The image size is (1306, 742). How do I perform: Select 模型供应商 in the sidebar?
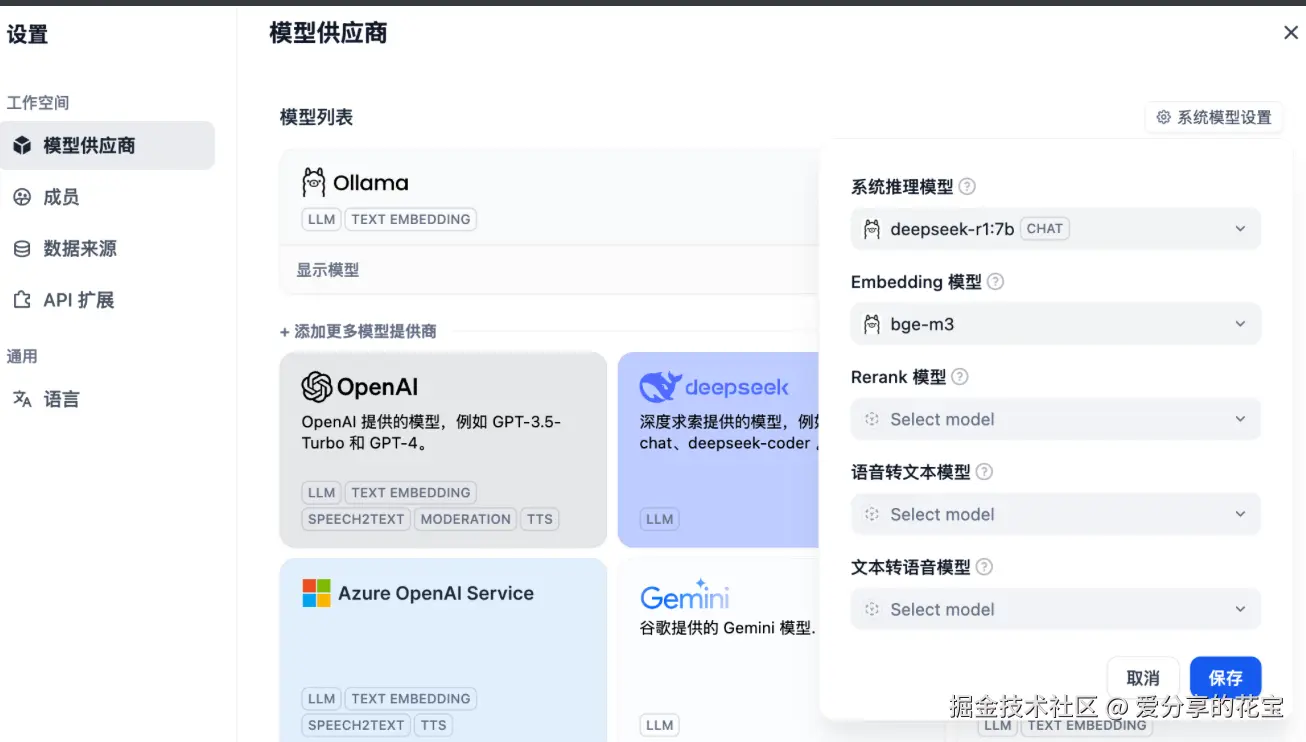(107, 146)
